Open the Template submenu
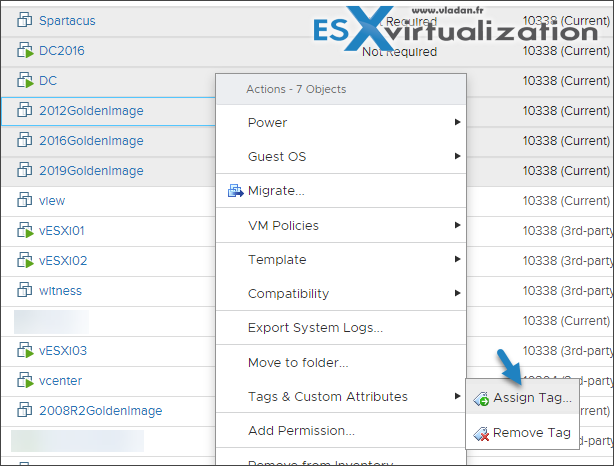 (341, 260)
